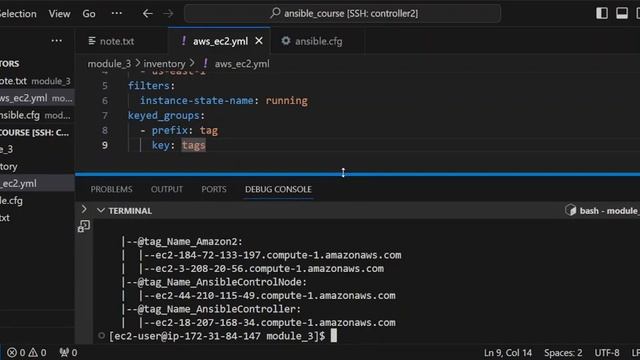The image size is (640, 360).
Task: Click the Go Back arrow
Action: tap(147, 13)
